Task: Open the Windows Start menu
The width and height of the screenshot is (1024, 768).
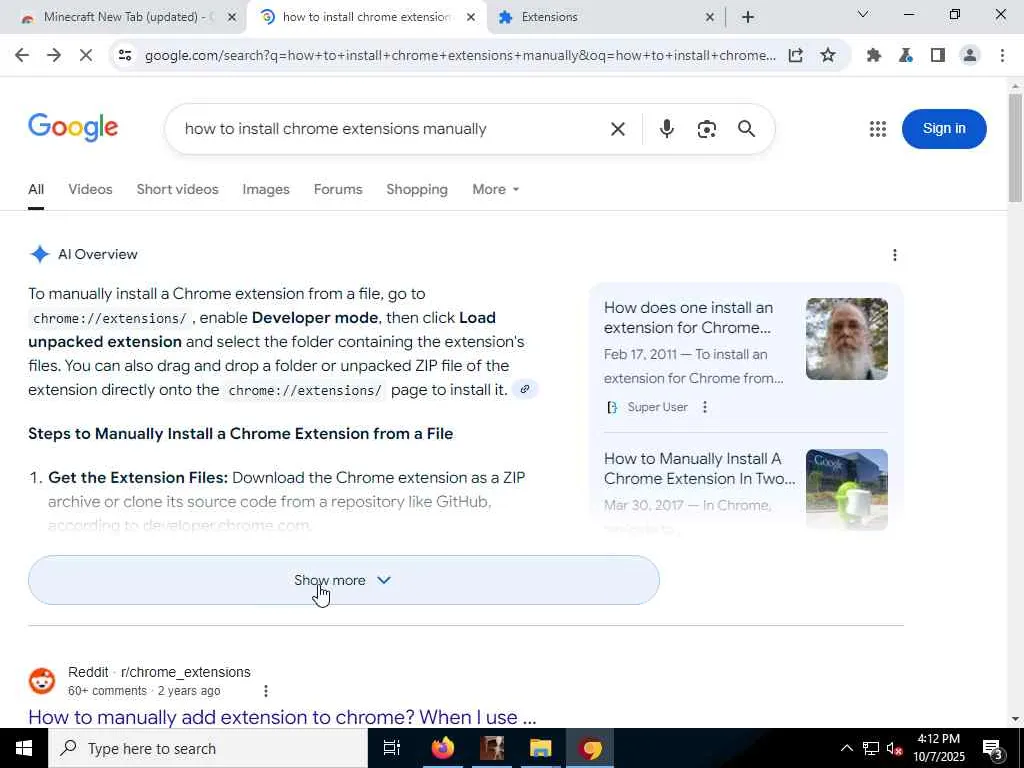Action: tap(24, 748)
